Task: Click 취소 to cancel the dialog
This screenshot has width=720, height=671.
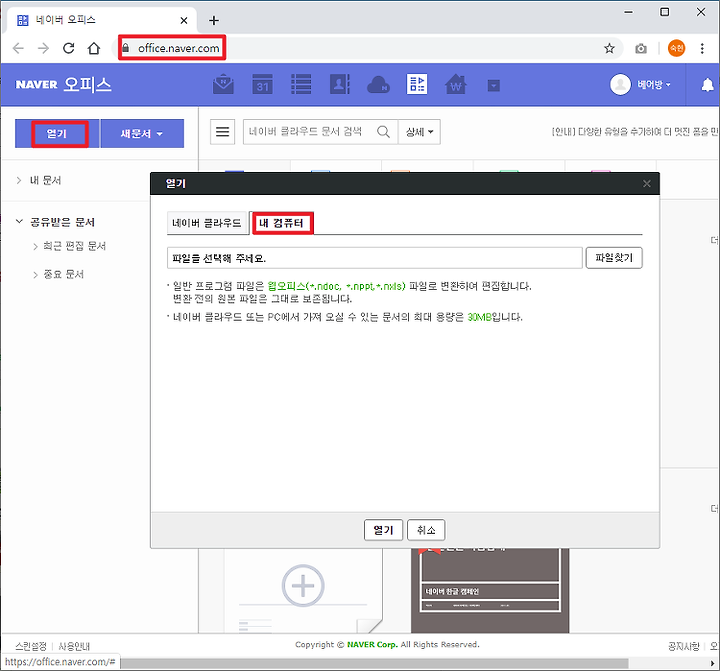Action: [x=426, y=530]
